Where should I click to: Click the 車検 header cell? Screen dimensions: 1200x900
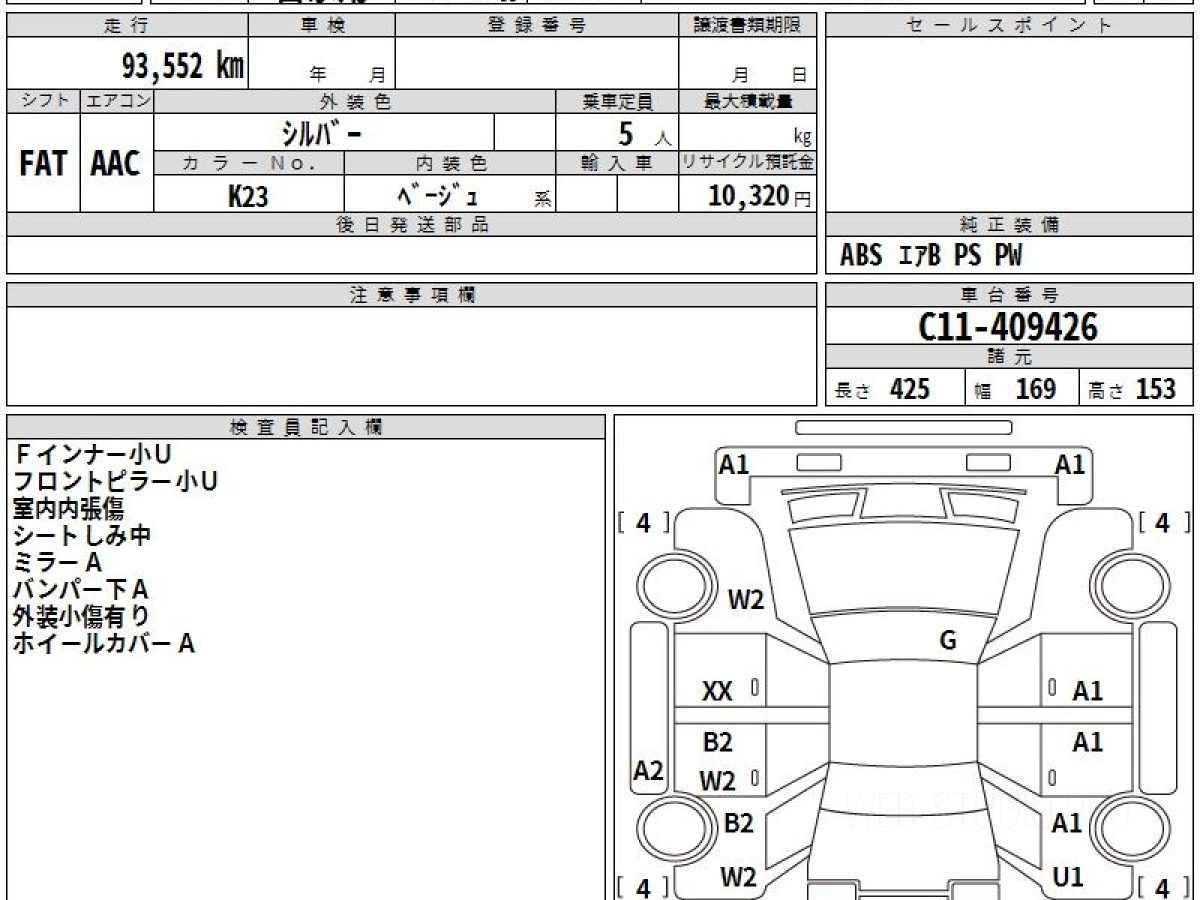point(322,25)
